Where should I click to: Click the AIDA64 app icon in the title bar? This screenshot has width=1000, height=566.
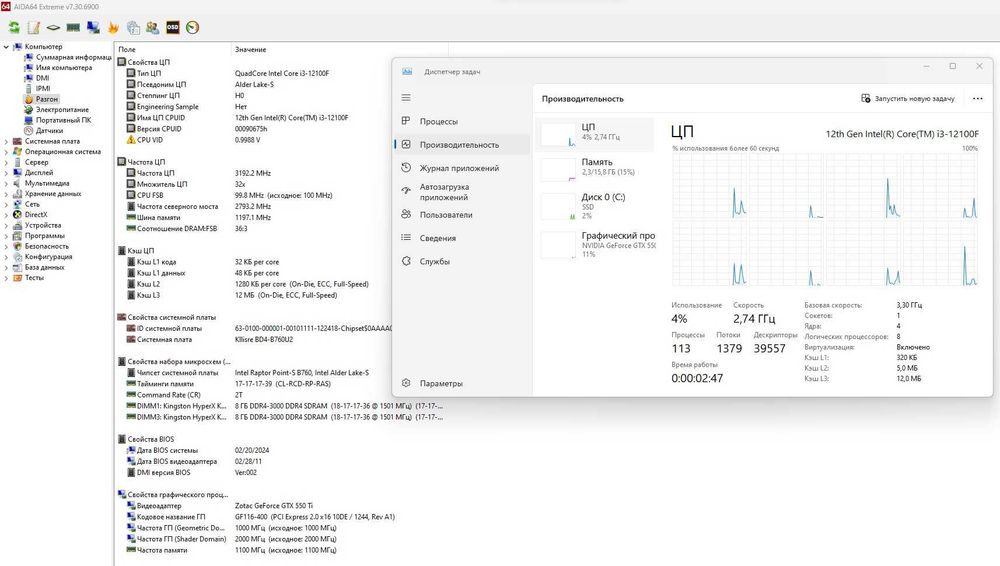[6, 6]
